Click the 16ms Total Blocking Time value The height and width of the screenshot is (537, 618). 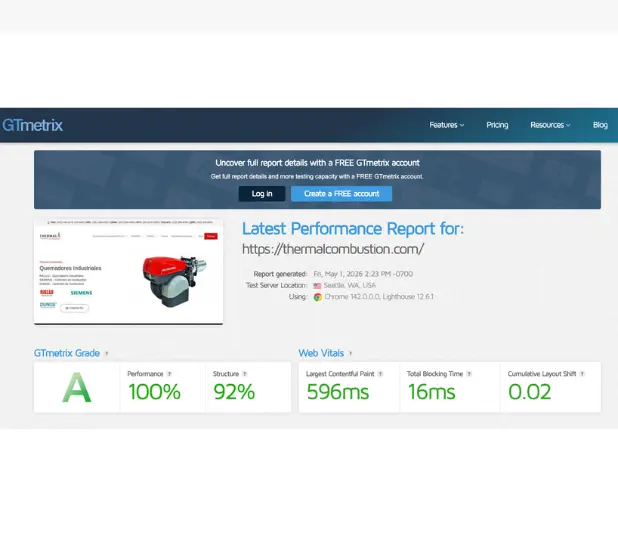click(432, 392)
